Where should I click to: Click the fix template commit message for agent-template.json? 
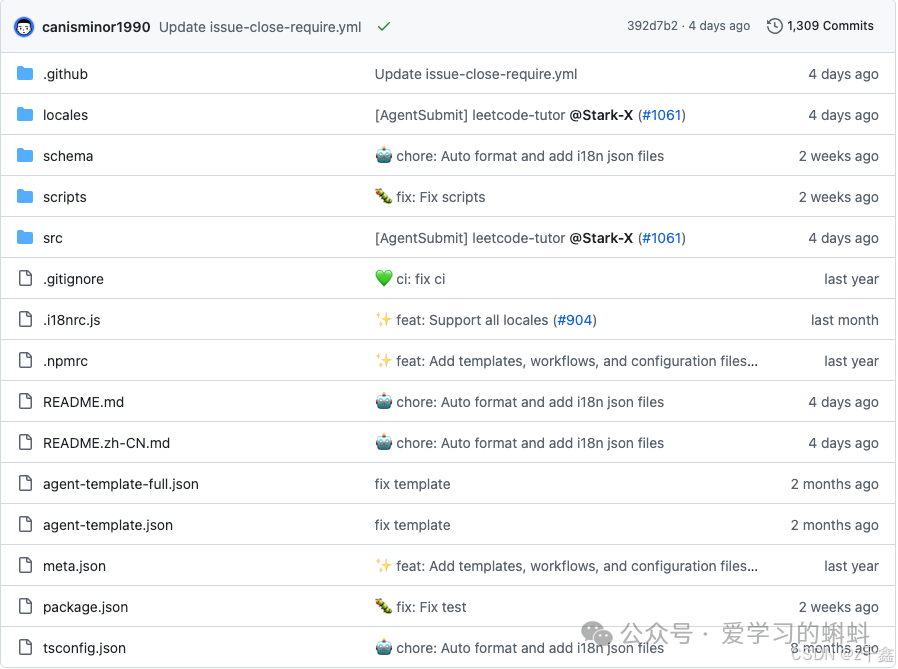(x=412, y=524)
